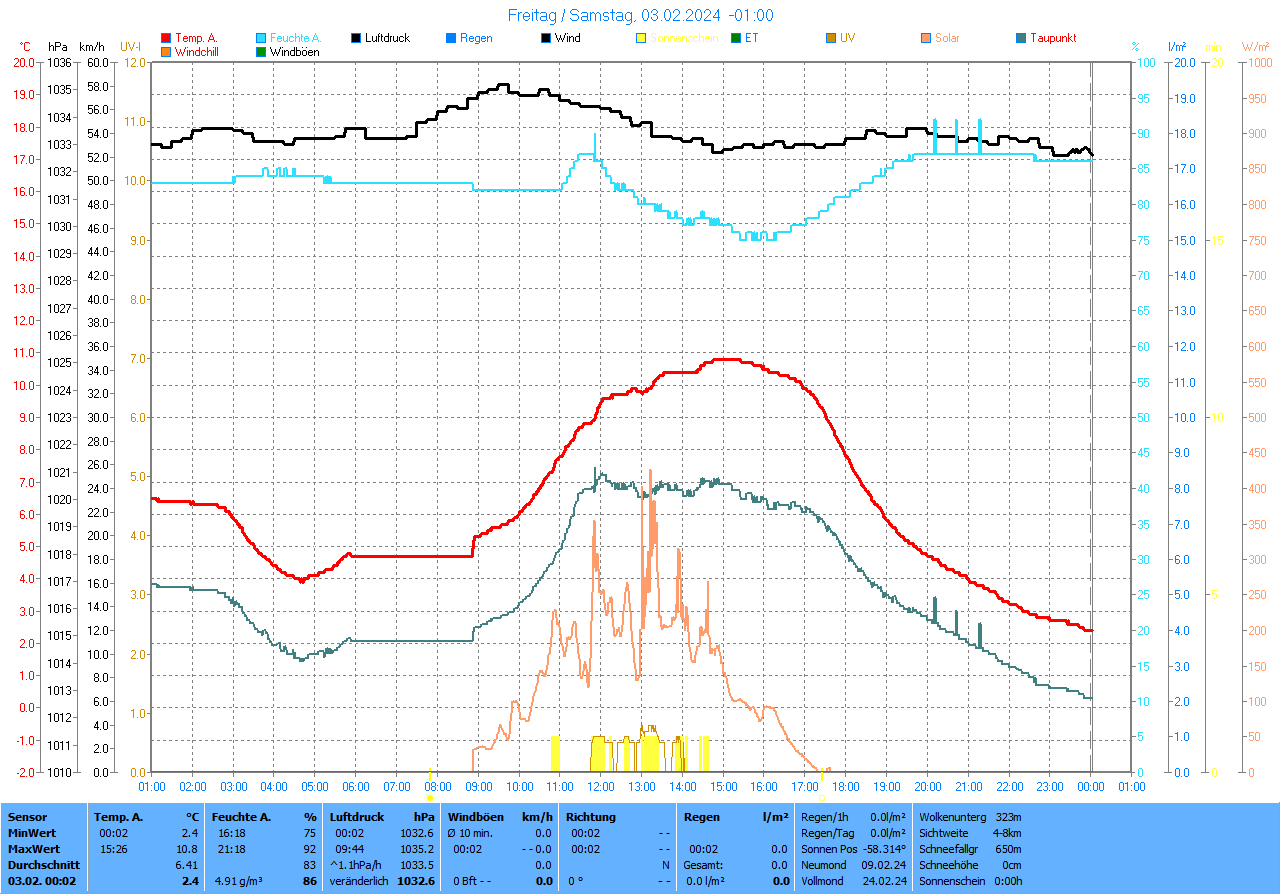Click the '05:00' time axis label
This screenshot has width=1280, height=894.
(315, 787)
